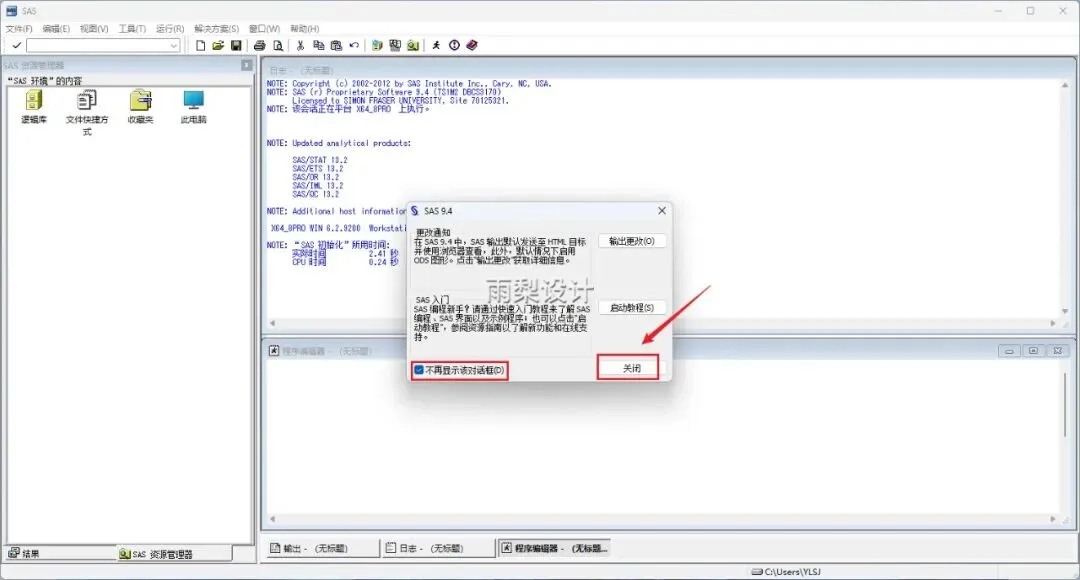Select the 逻辑库 libraries icon

point(34,101)
